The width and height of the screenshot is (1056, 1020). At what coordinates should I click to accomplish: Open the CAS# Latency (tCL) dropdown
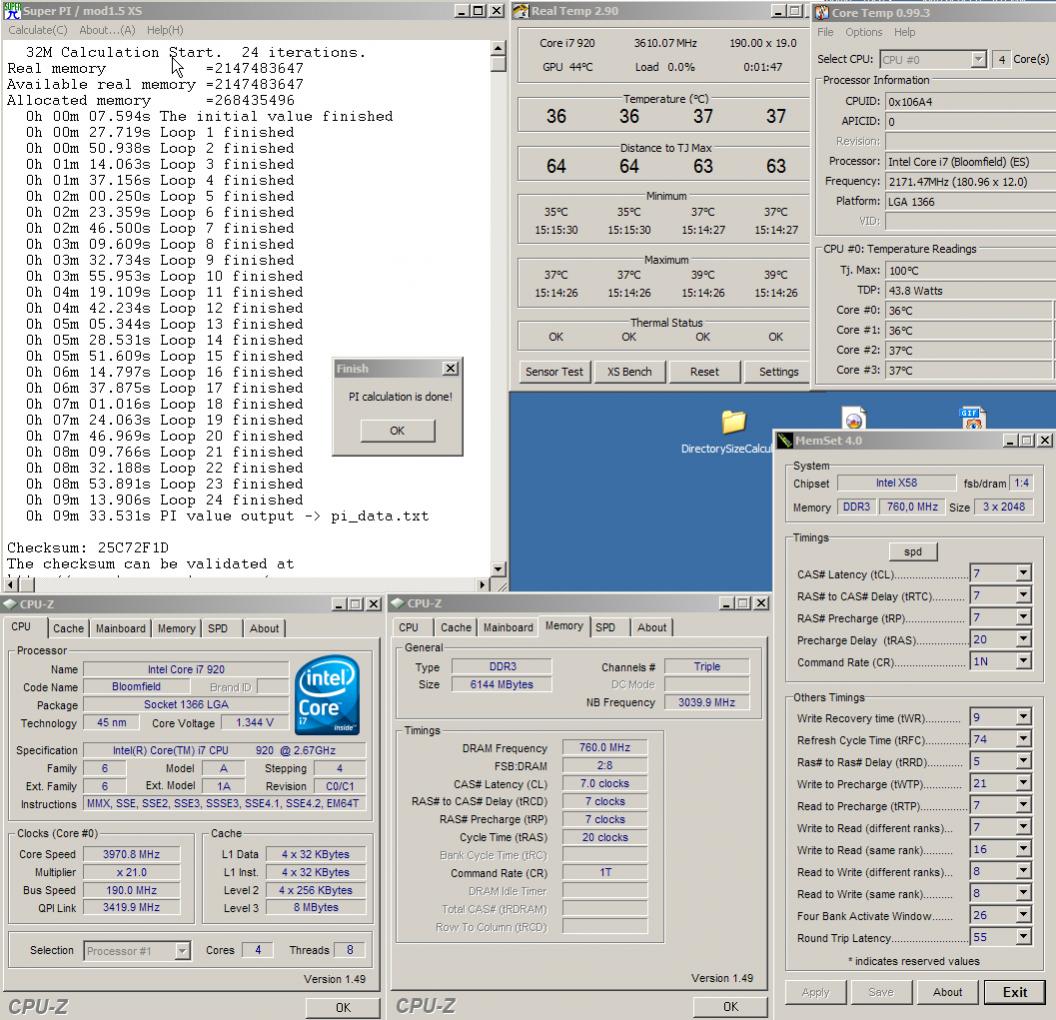click(x=1022, y=574)
